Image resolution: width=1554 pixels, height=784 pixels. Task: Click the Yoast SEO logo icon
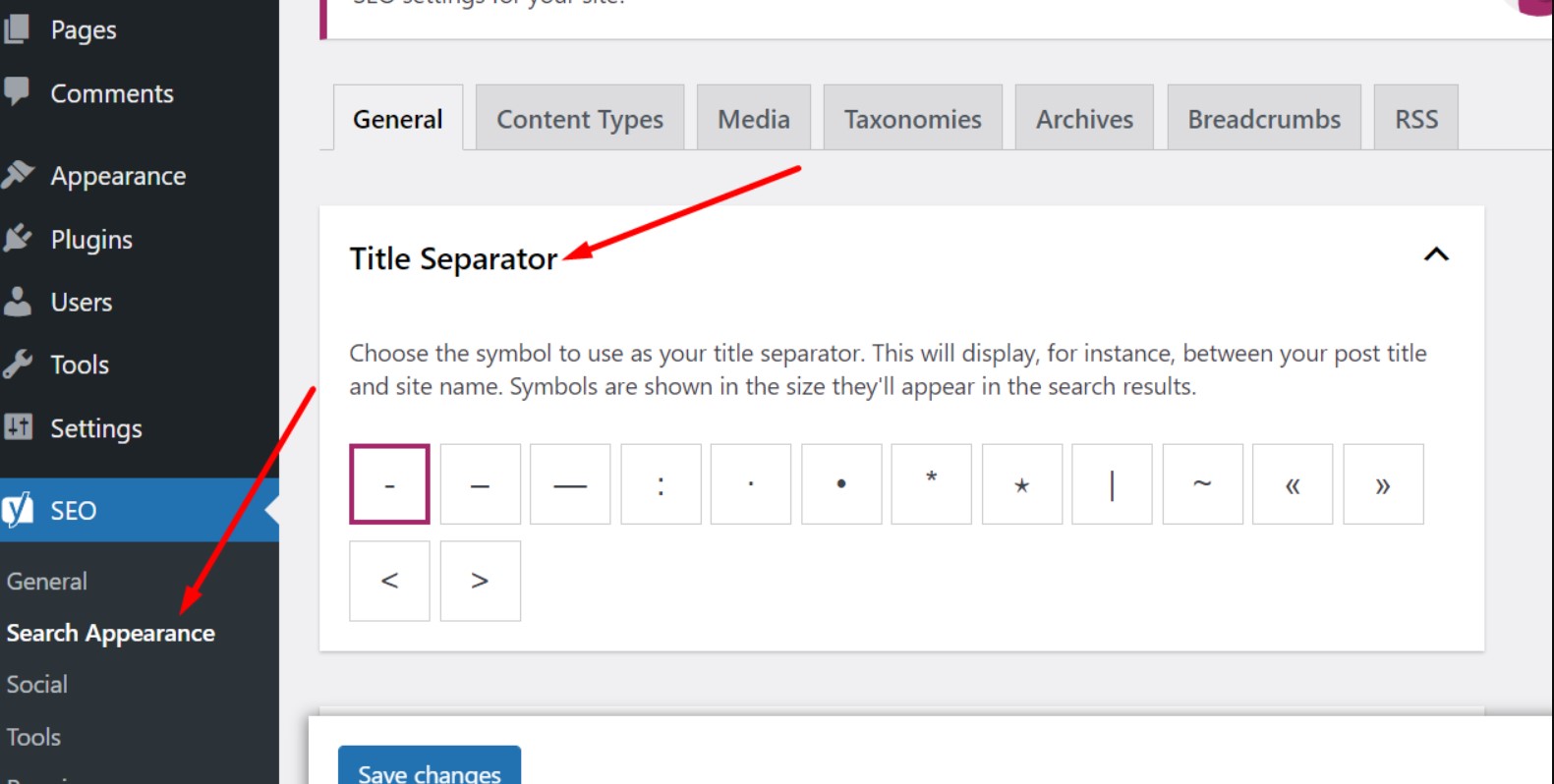[18, 510]
